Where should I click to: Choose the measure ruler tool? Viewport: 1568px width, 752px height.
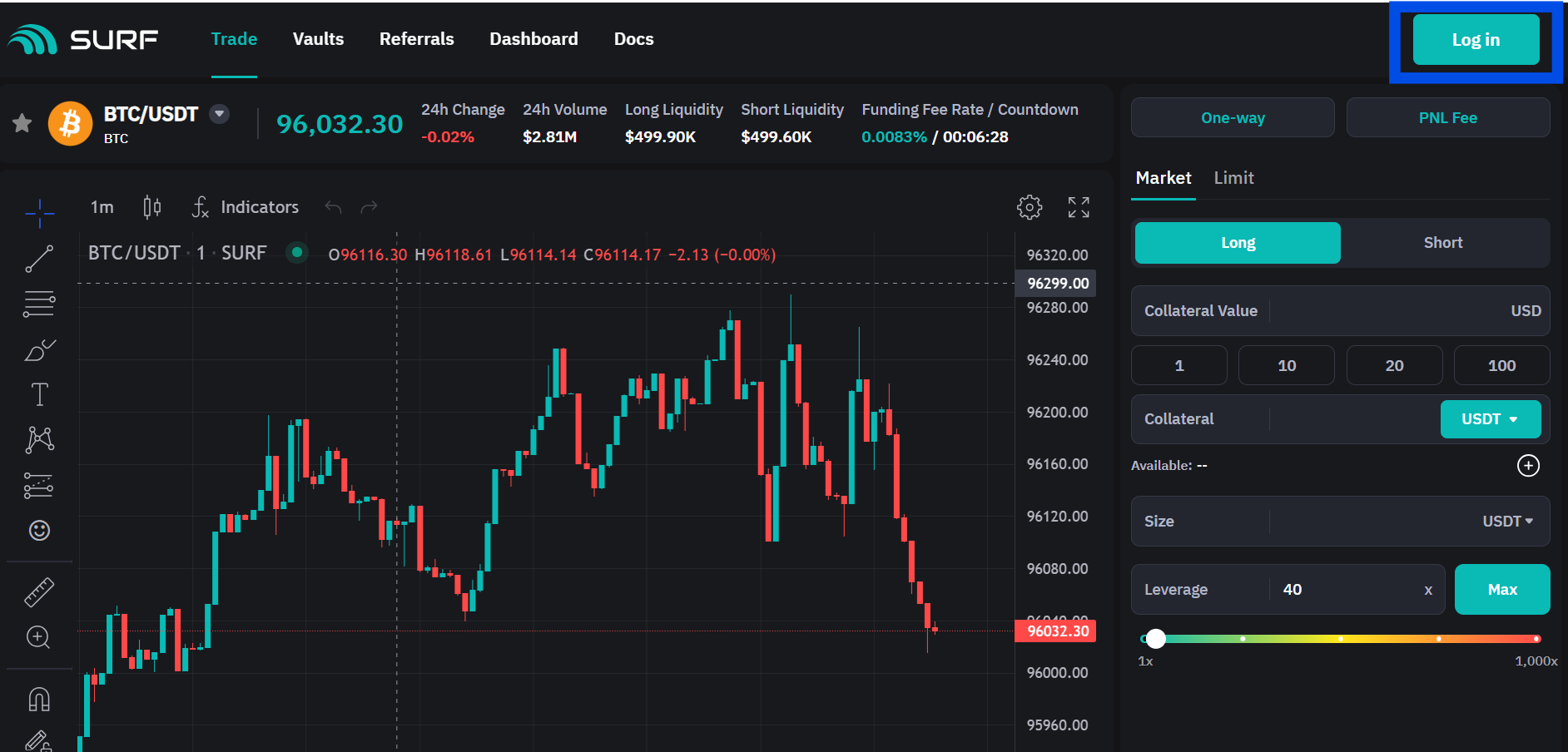(x=39, y=592)
